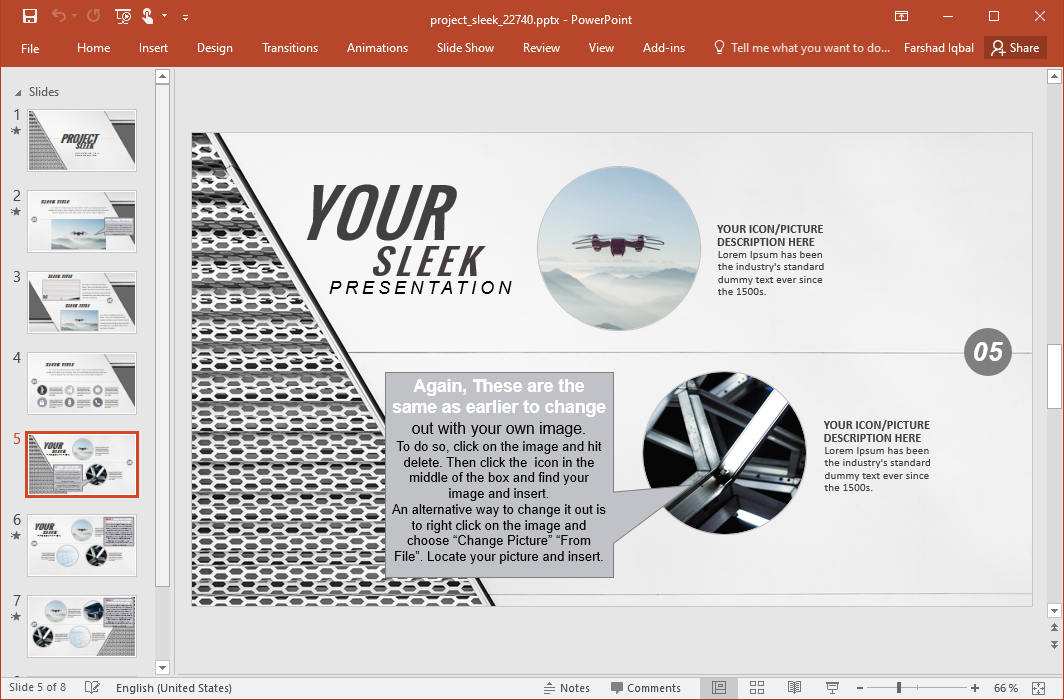Open Ribbon Display Options
This screenshot has height=700, width=1064.
901,17
